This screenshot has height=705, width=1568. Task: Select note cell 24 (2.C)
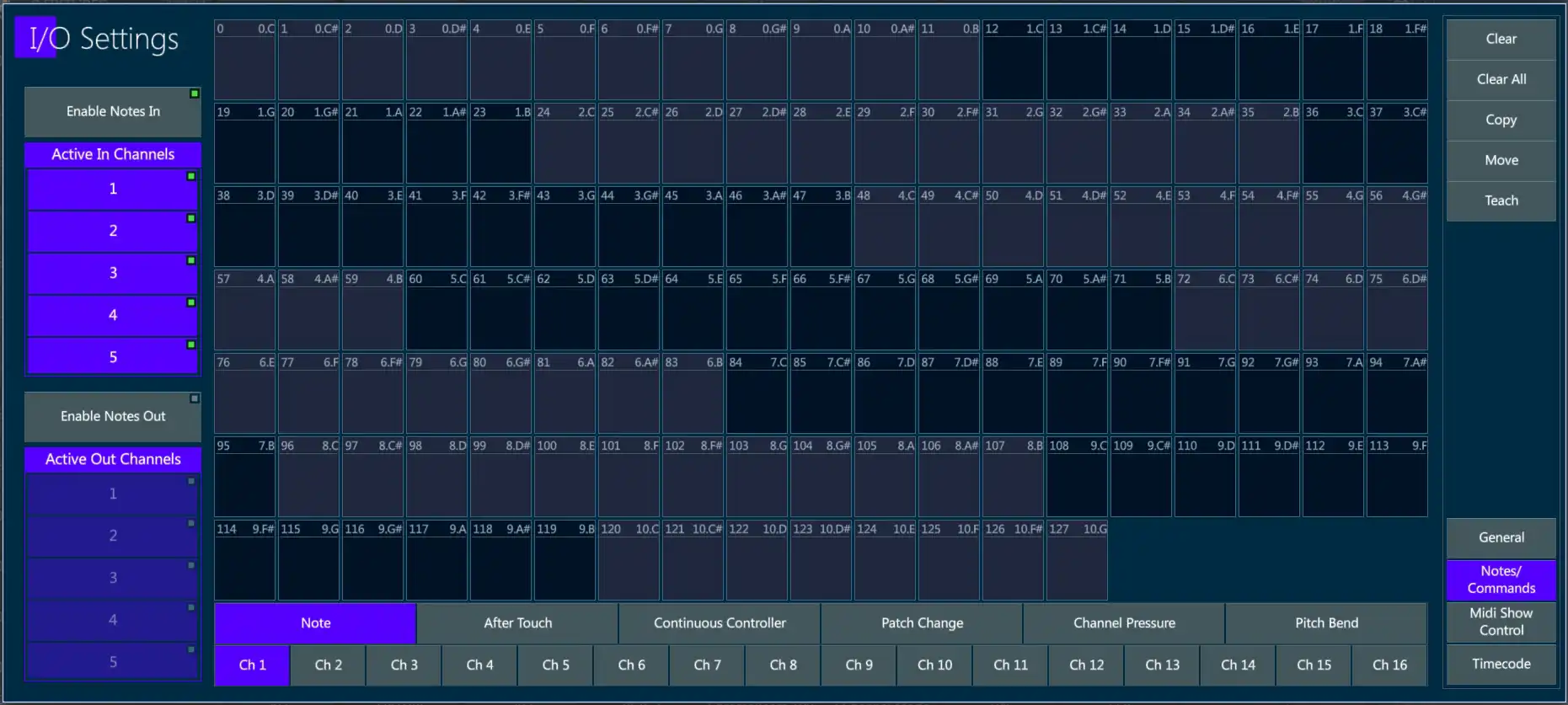[x=565, y=144]
